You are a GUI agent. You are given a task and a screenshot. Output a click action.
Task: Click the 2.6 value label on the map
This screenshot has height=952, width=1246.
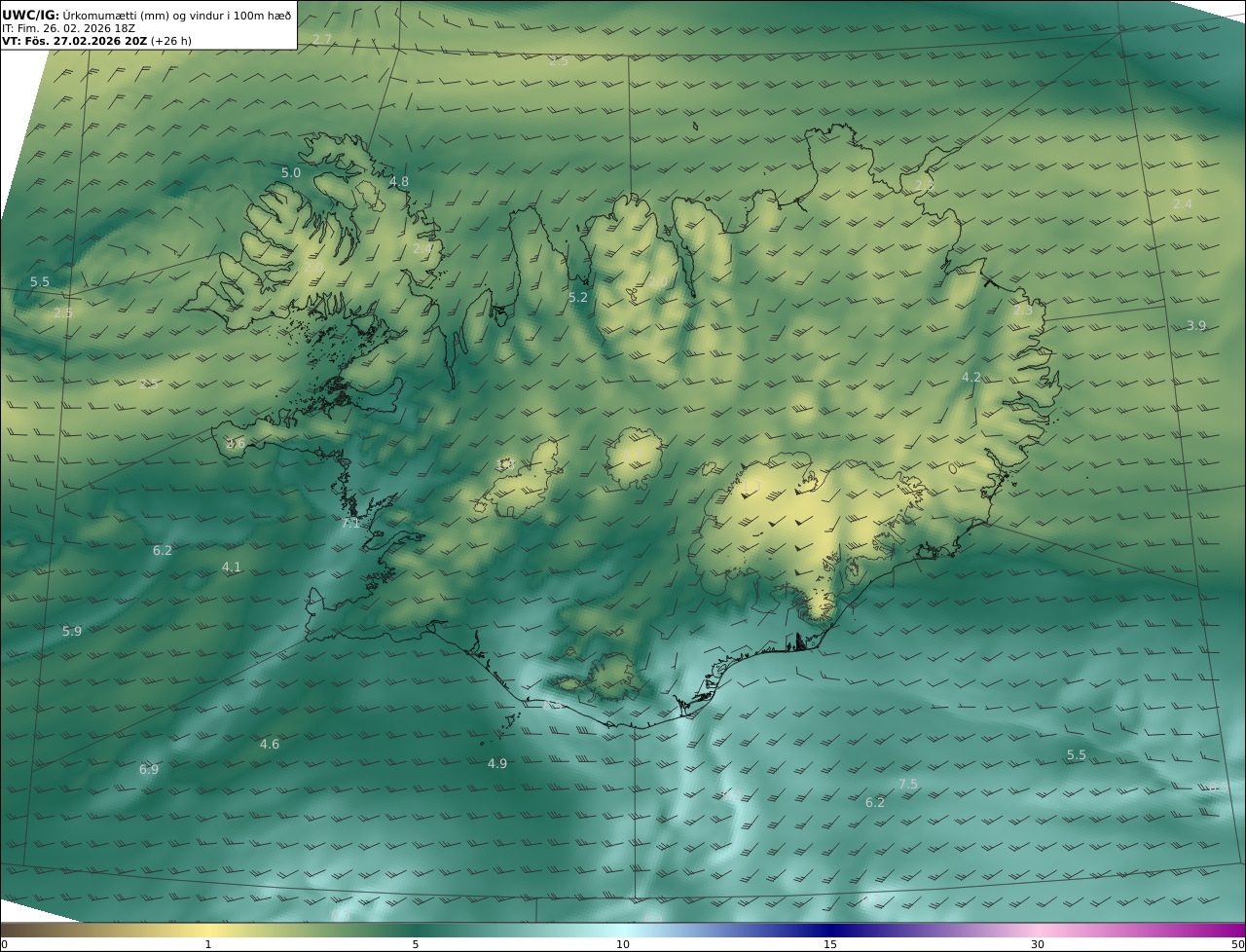236,443
